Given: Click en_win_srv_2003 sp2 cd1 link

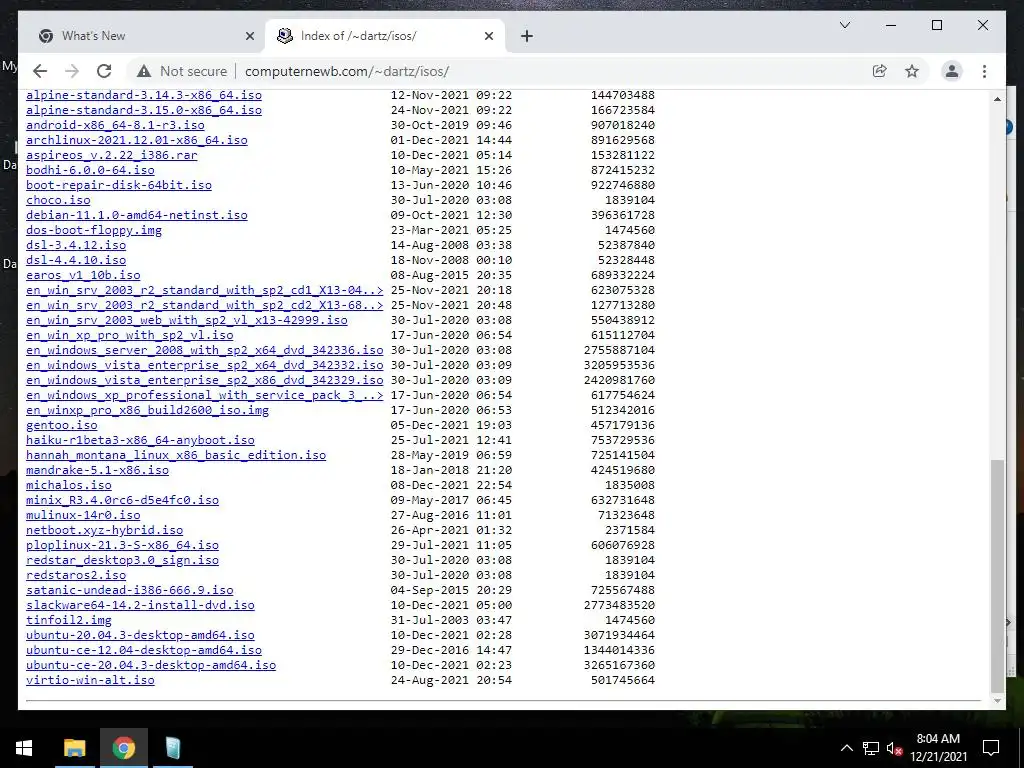Looking at the screenshot, I should pyautogui.click(x=204, y=291).
